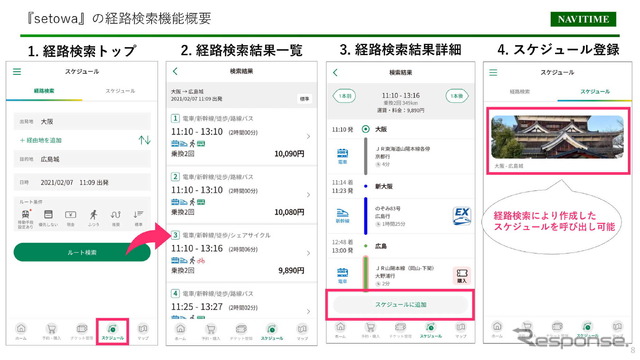The height and width of the screenshot is (360, 640).
Task: Select the cash fare route condition icon
Action: [71, 215]
